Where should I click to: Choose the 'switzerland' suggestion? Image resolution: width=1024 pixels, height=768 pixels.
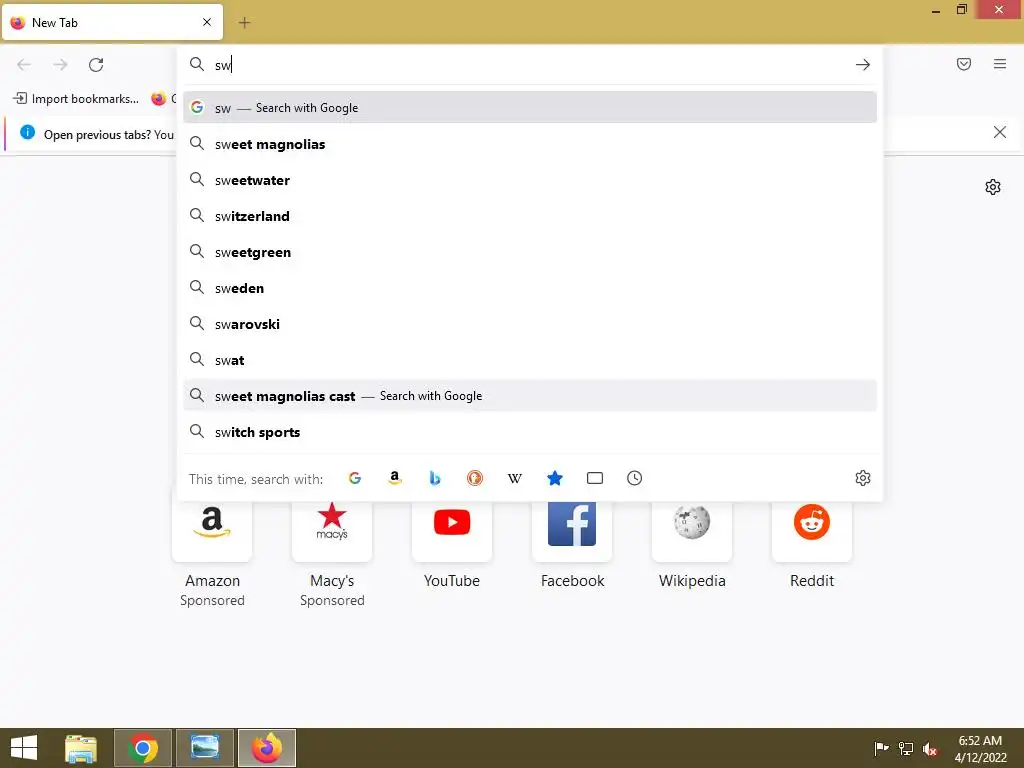pos(530,216)
